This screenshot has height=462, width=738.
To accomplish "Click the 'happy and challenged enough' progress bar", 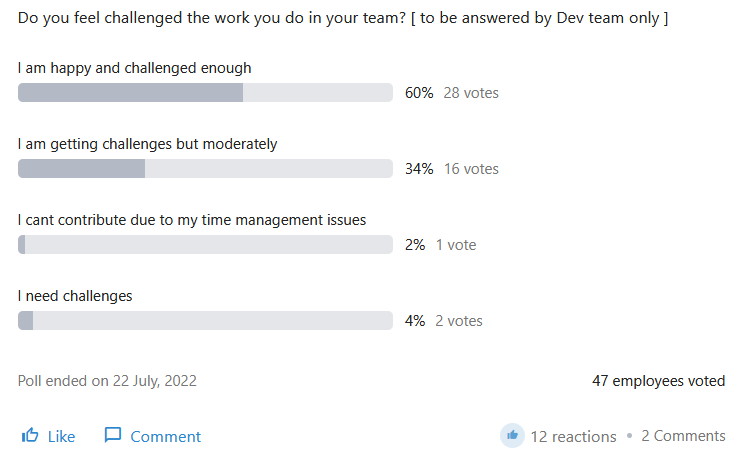I will tap(205, 93).
